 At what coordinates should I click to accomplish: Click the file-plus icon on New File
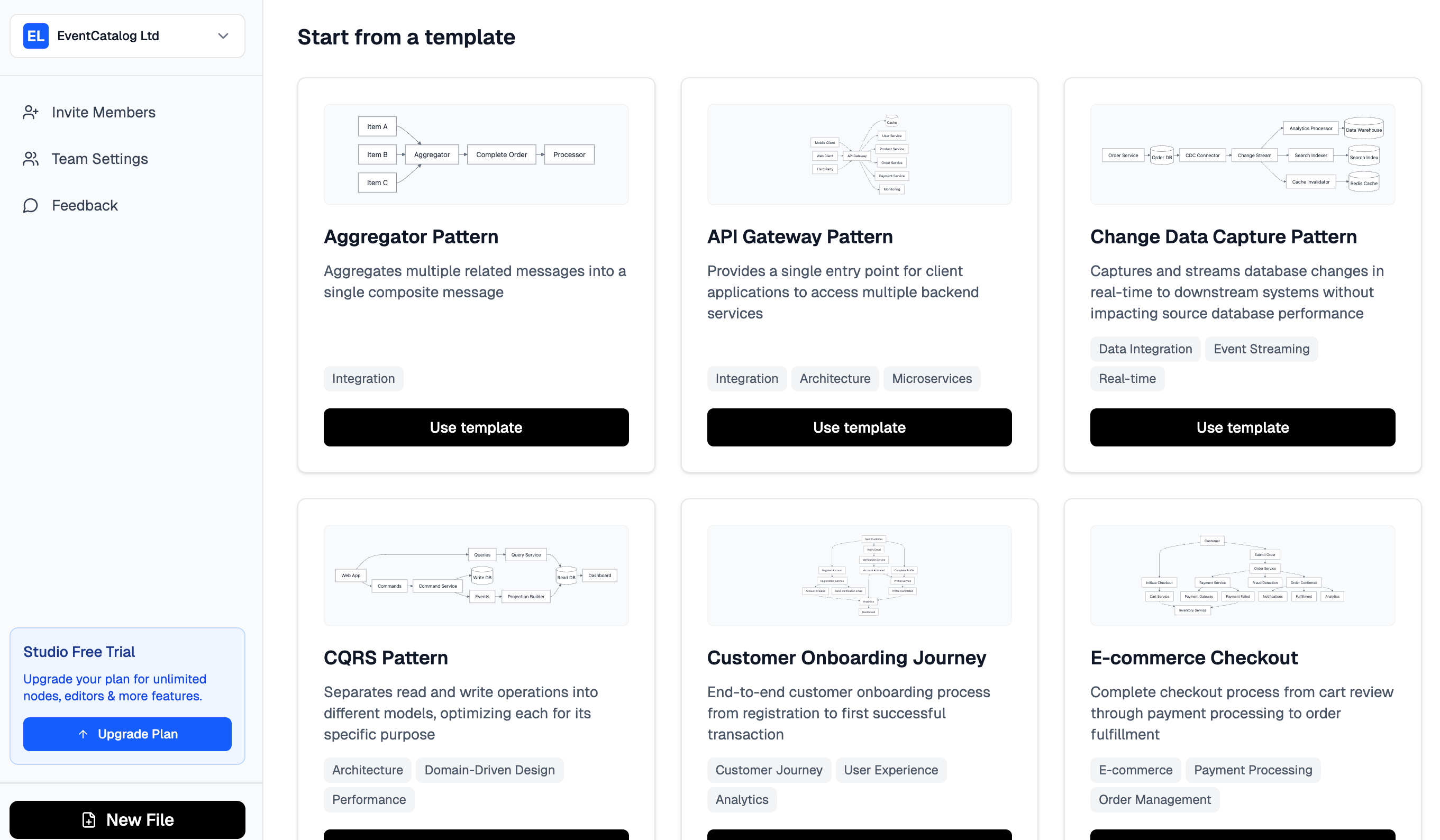[89, 819]
